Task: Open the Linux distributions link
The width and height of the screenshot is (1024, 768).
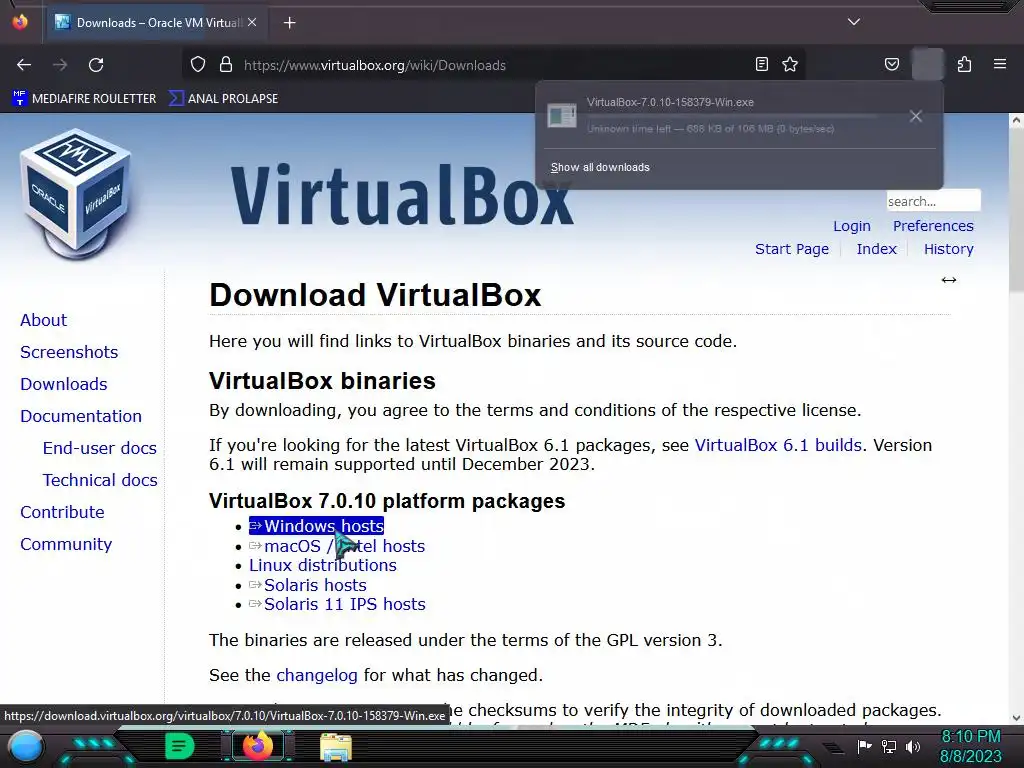Action: (323, 566)
